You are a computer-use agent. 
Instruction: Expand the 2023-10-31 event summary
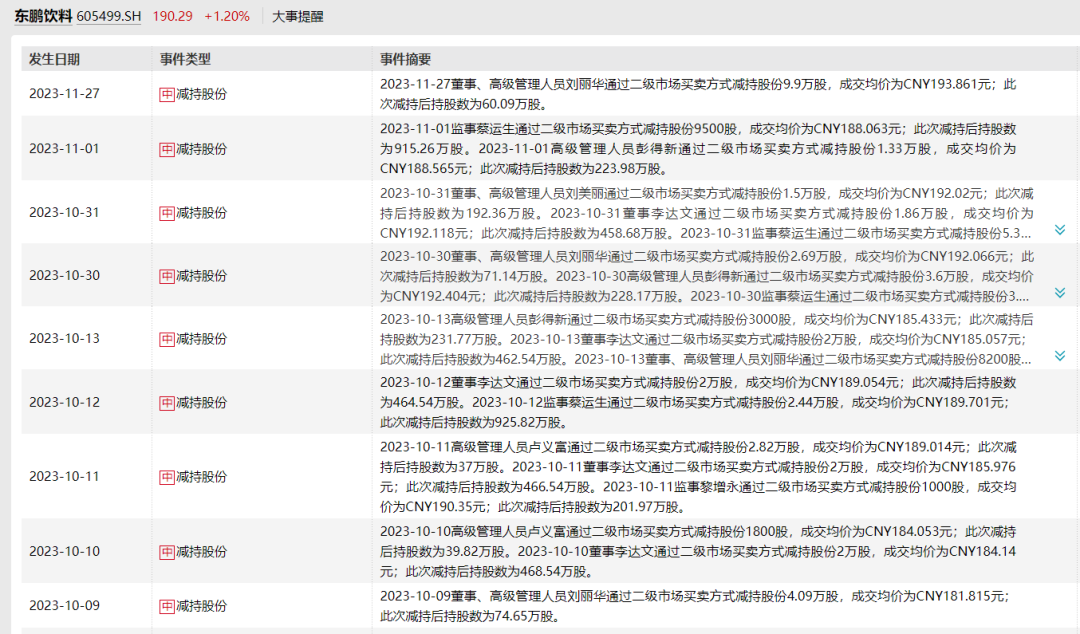point(1060,230)
